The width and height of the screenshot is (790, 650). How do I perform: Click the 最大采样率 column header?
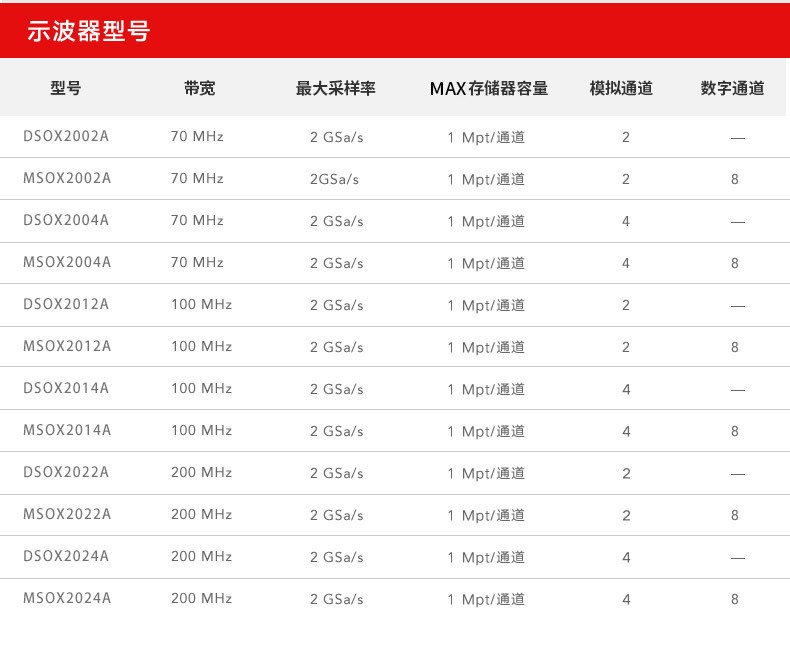coord(336,88)
